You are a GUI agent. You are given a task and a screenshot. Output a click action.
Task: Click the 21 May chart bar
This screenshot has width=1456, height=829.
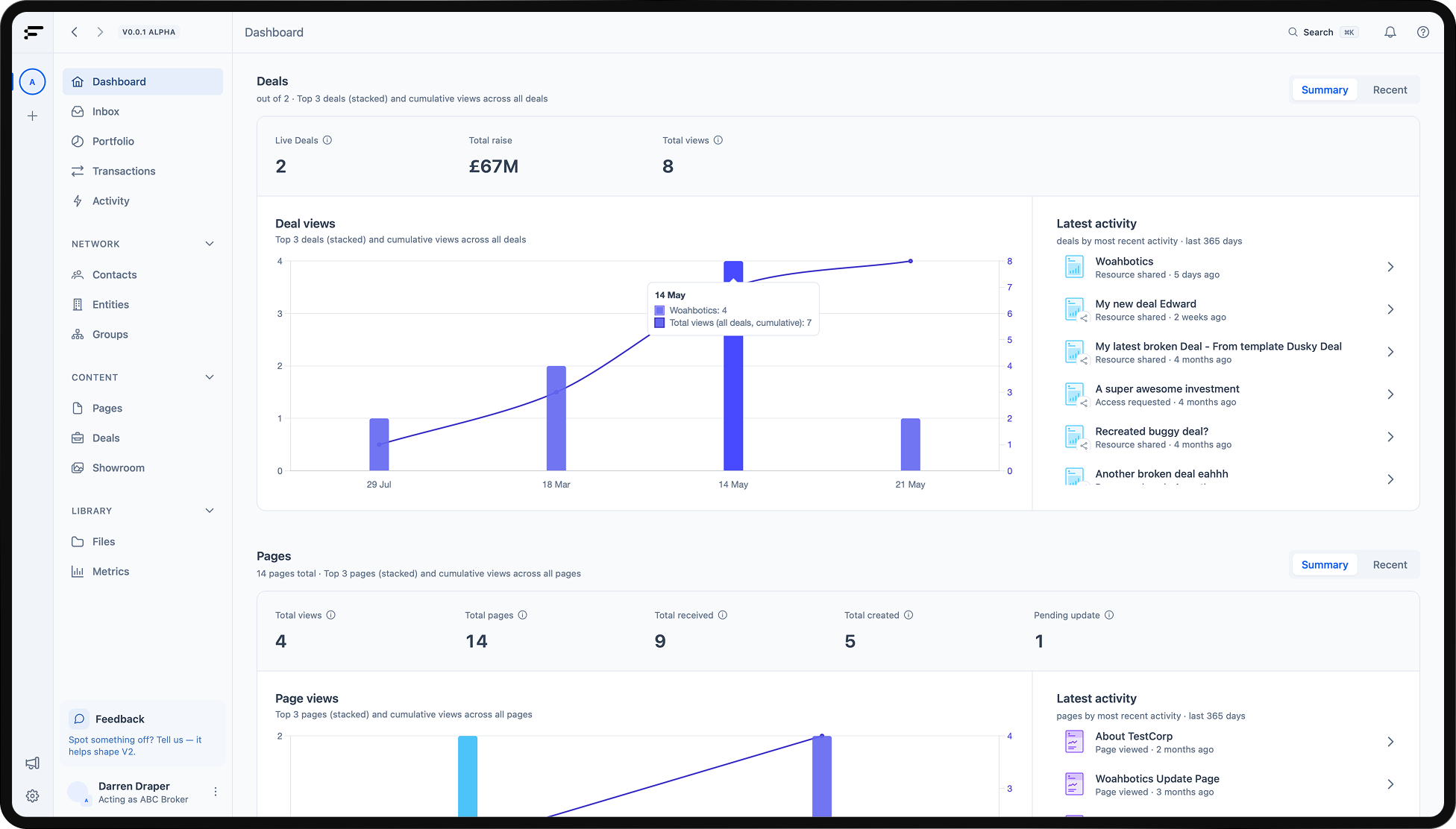click(x=911, y=444)
